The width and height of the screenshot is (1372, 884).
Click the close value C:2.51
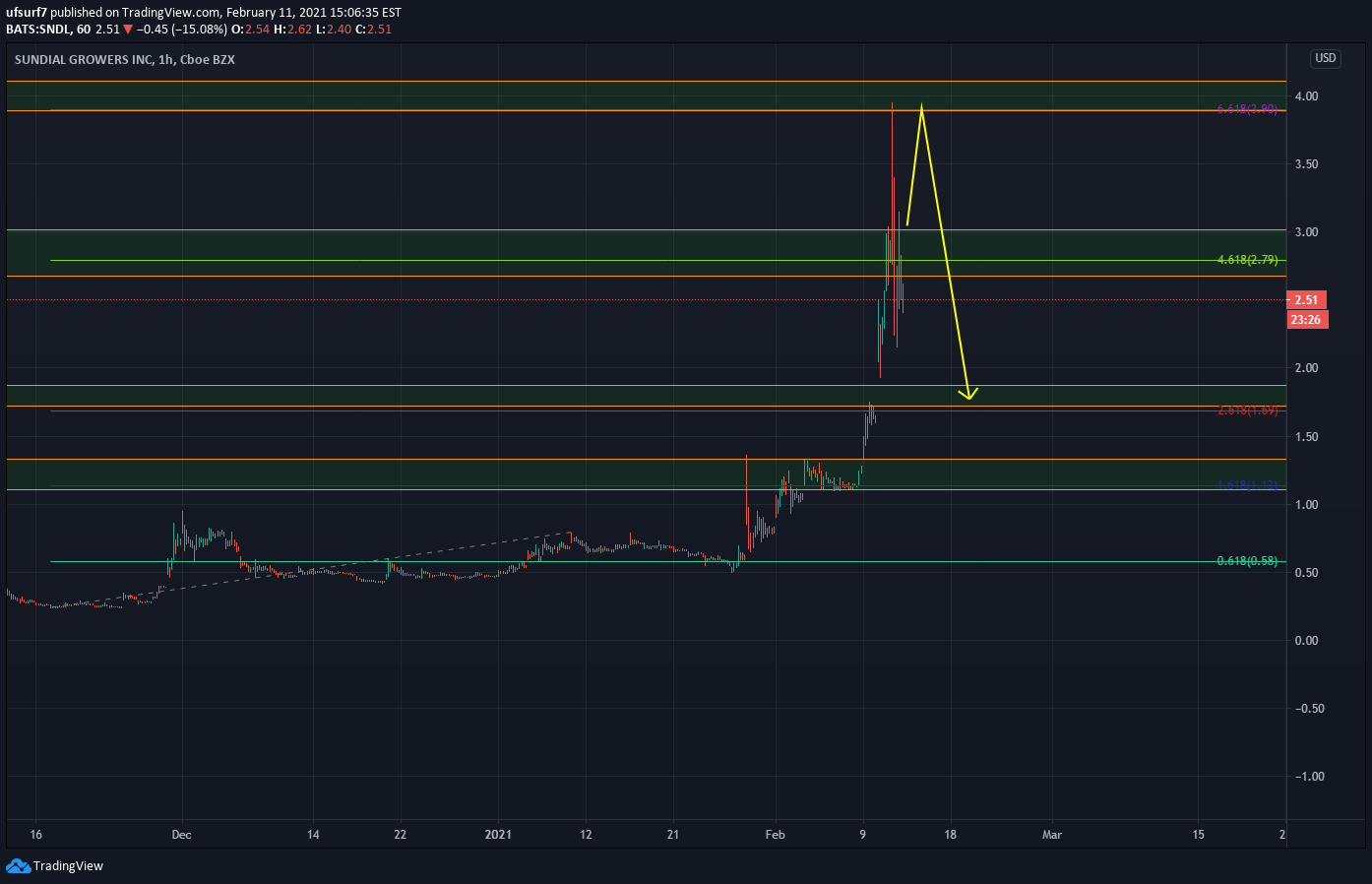click(x=373, y=30)
